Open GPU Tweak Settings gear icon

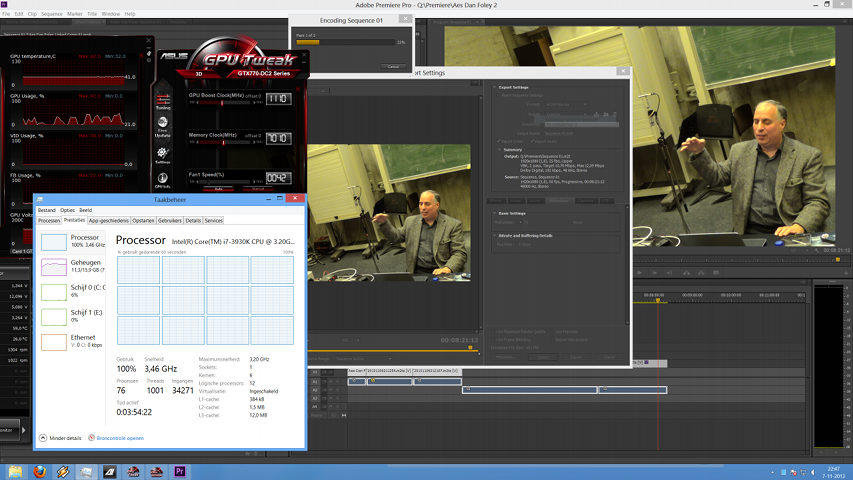coord(162,155)
